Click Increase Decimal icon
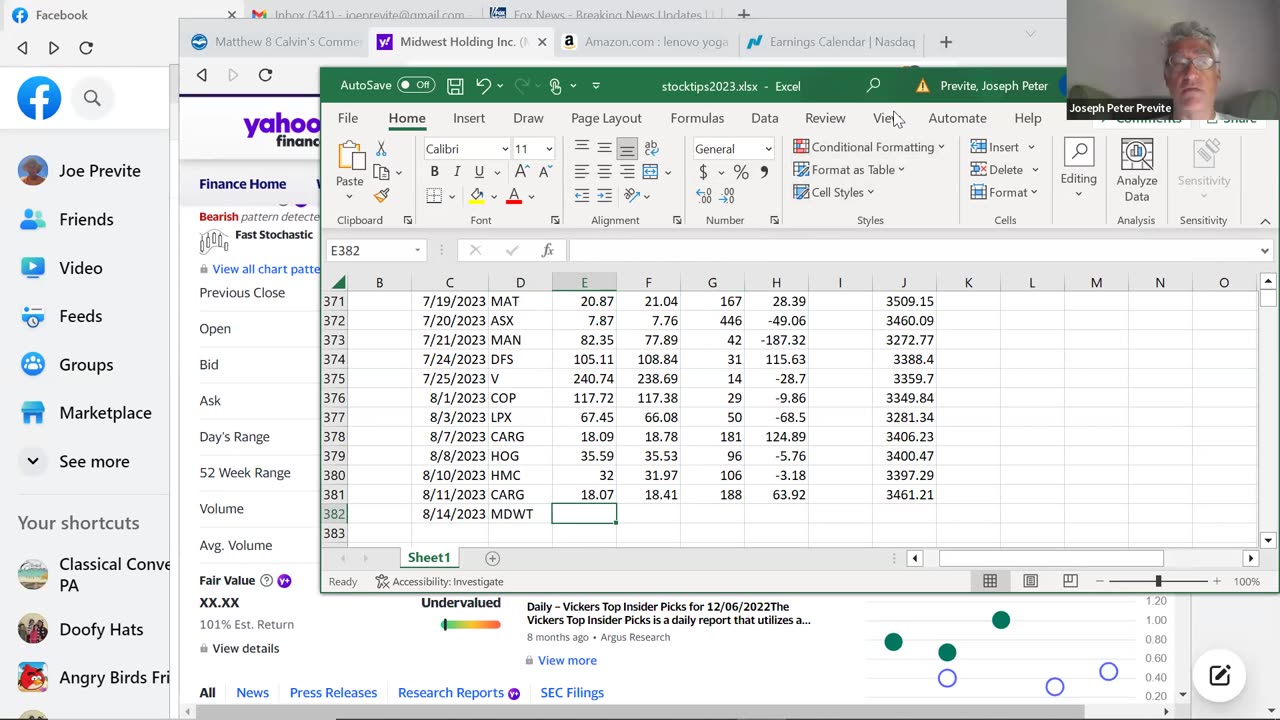Viewport: 1280px width, 720px height. pyautogui.click(x=705, y=196)
